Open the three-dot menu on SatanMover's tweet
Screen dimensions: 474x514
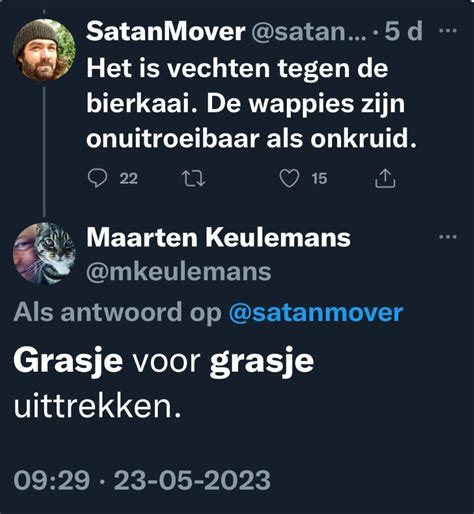pos(448,31)
